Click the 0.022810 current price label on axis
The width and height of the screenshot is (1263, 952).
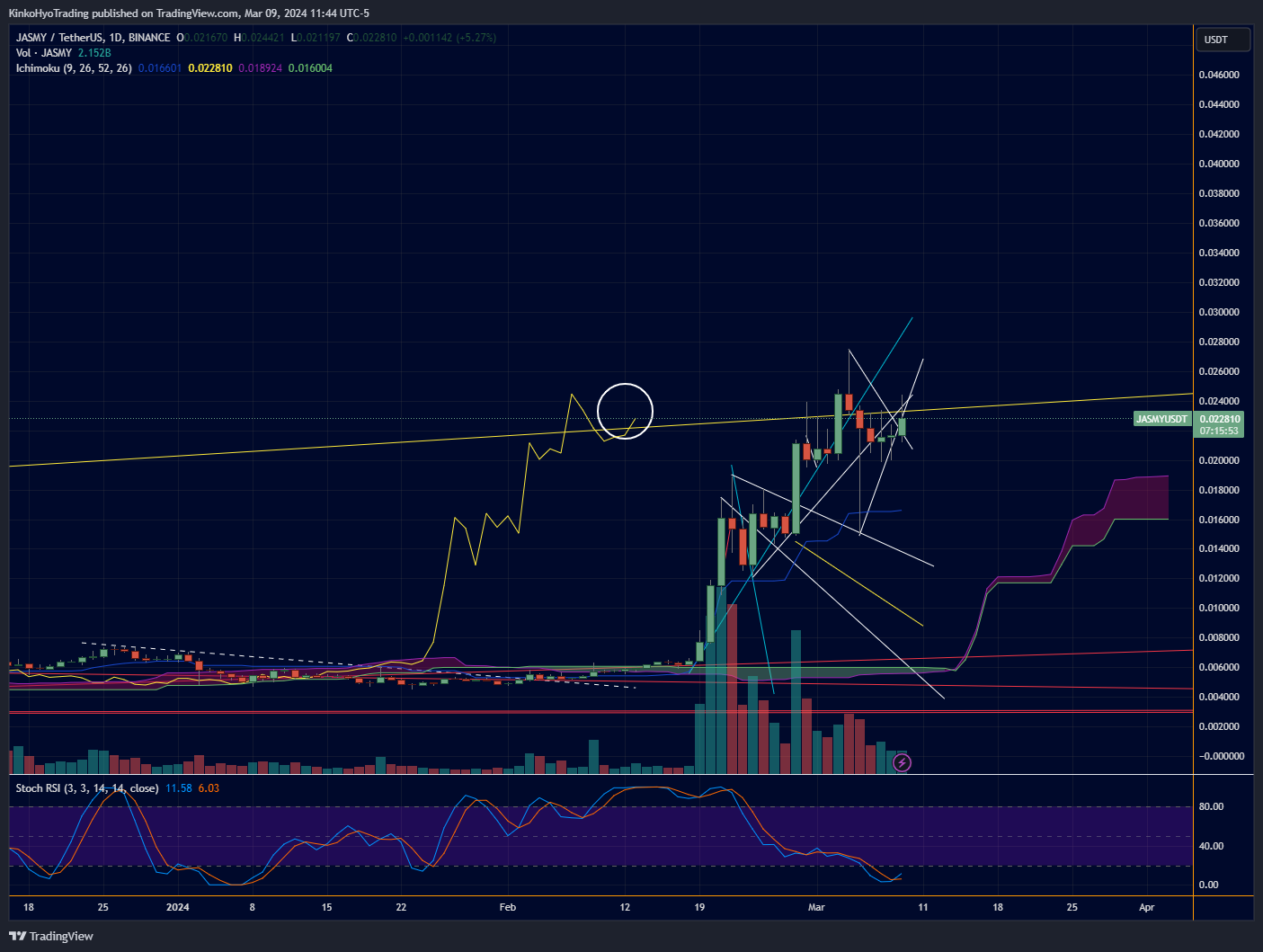(x=1220, y=419)
